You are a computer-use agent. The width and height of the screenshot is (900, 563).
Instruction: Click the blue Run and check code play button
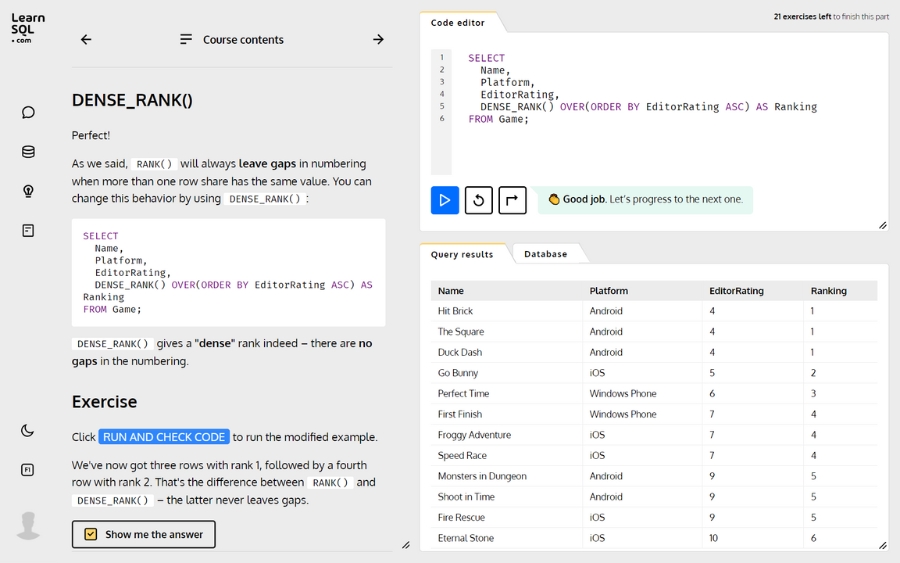(445, 200)
